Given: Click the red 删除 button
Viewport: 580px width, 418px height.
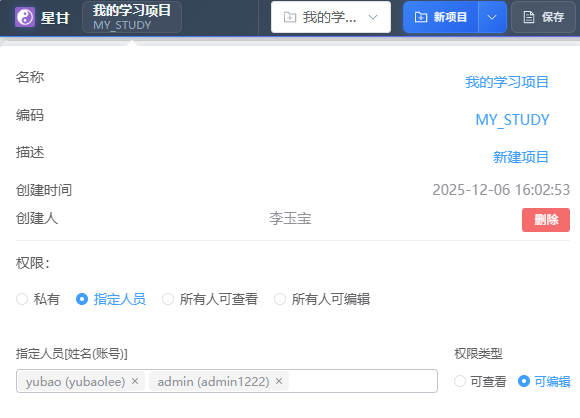Looking at the screenshot, I should pos(546,220).
